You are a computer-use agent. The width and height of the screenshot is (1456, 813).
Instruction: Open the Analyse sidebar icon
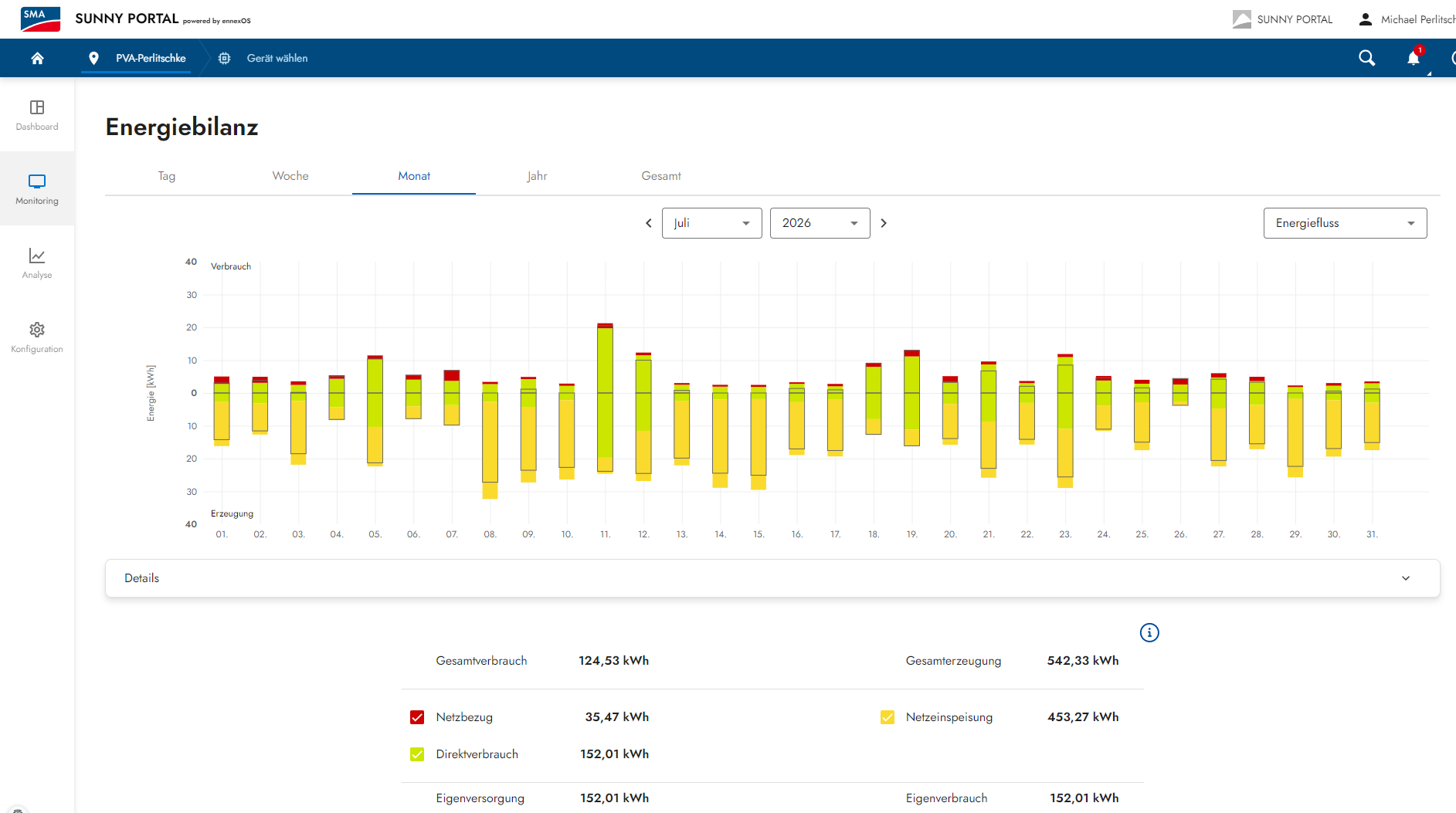37,263
